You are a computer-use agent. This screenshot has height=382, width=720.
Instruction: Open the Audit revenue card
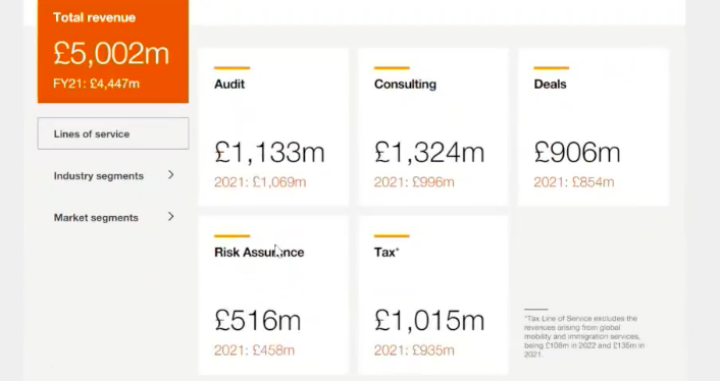[273, 127]
